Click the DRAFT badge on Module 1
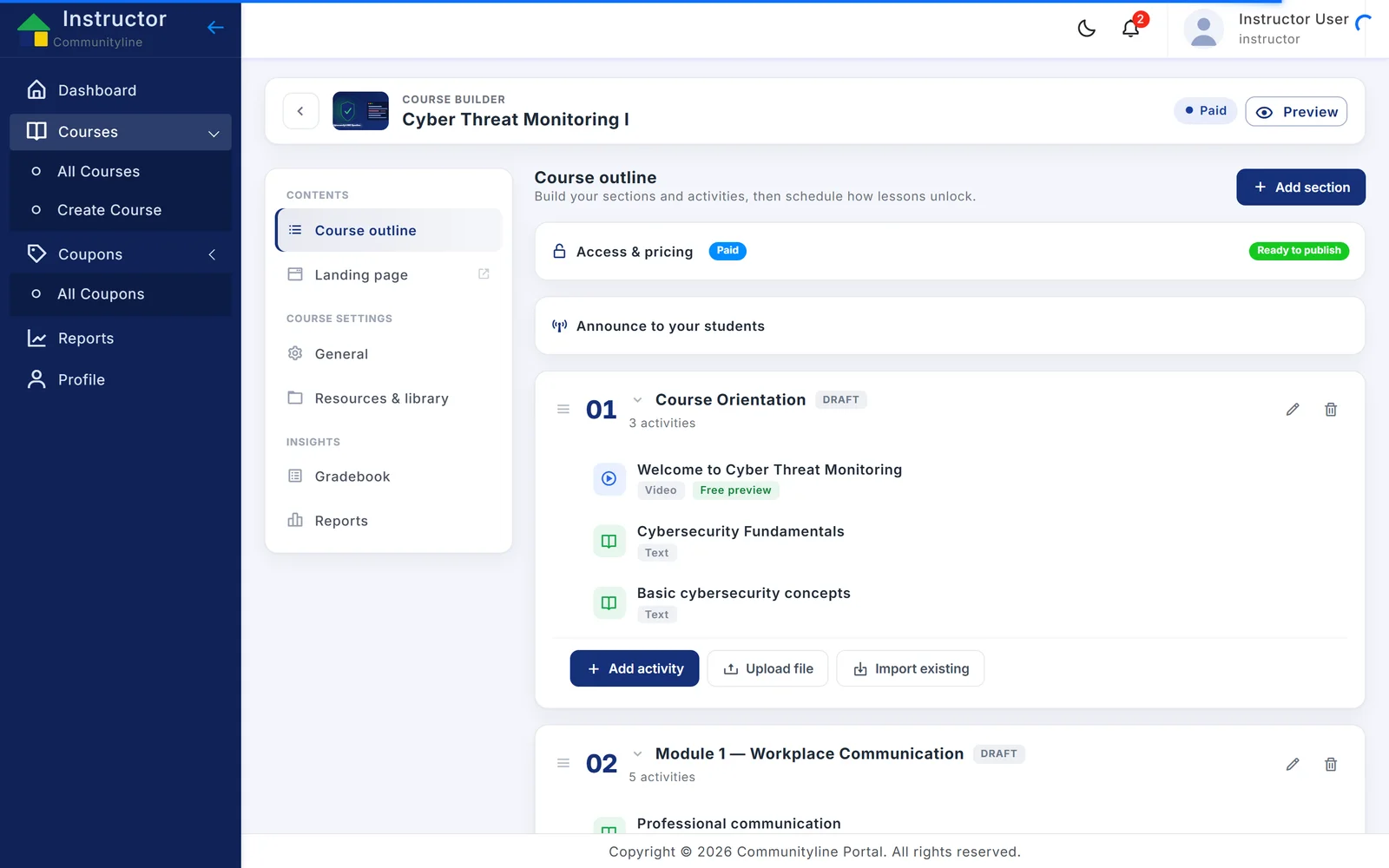The width and height of the screenshot is (1389, 868). 998,753
